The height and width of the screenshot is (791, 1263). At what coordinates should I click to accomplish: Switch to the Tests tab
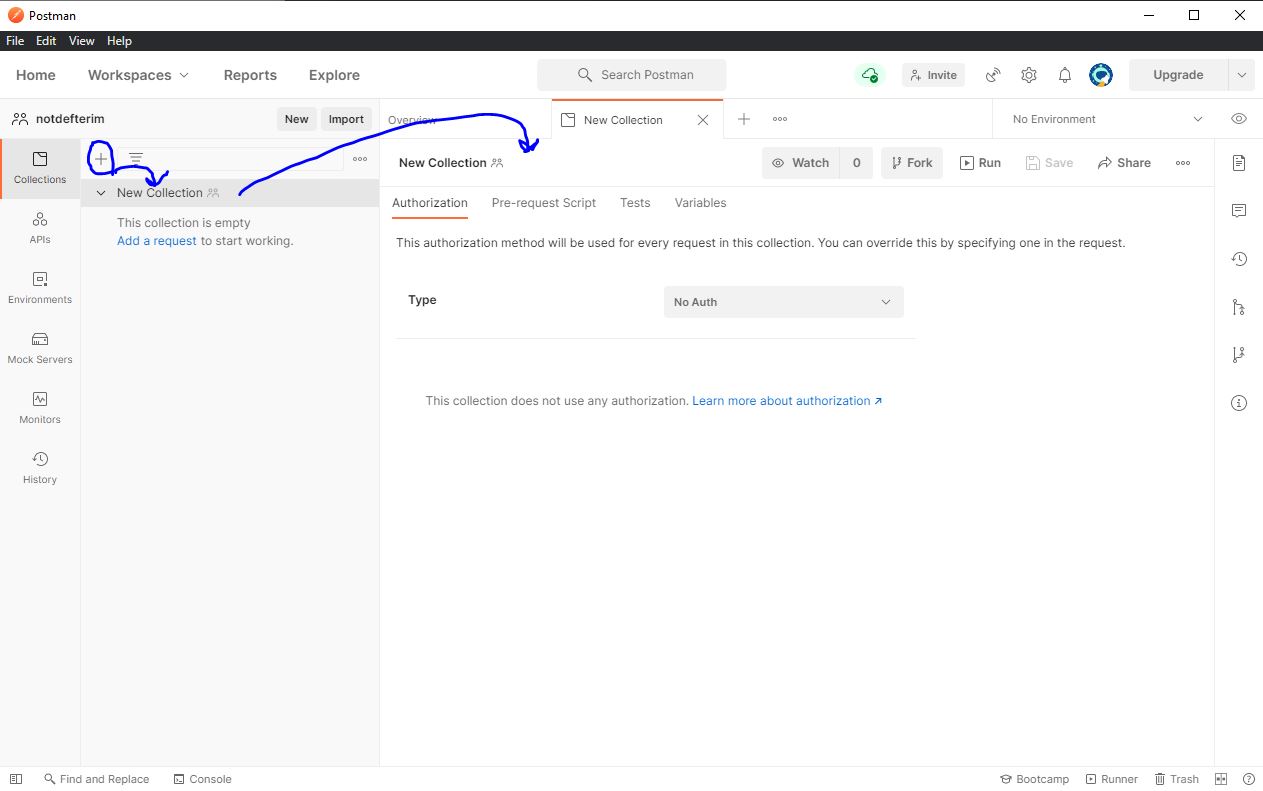click(x=634, y=203)
